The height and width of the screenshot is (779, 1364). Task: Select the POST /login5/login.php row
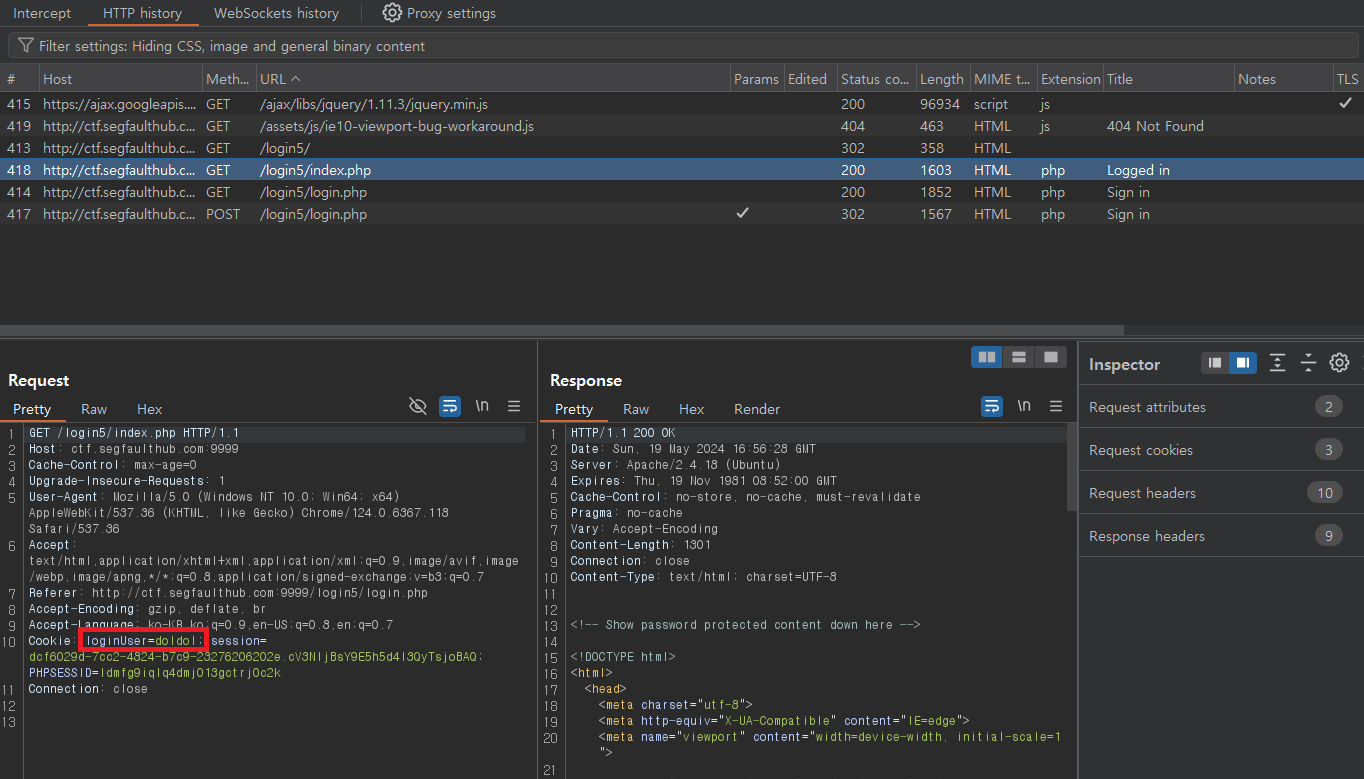coord(313,214)
